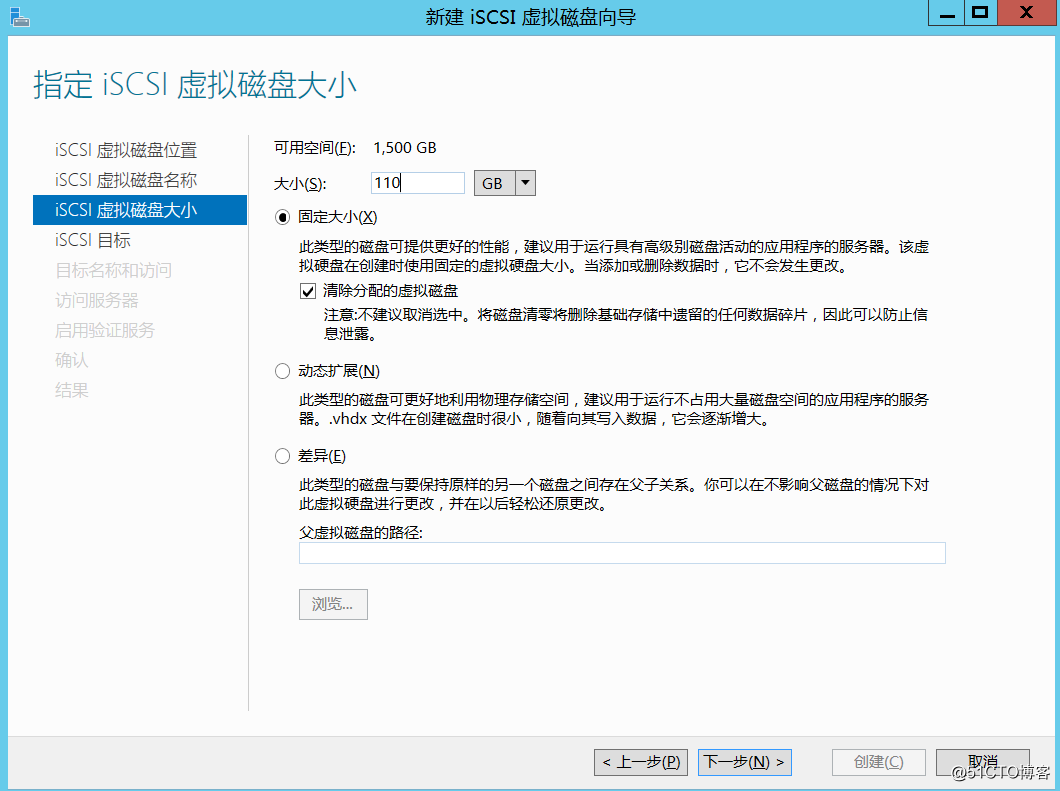The image size is (1060, 791).
Task: Minimize the wizard window
Action: [946, 14]
